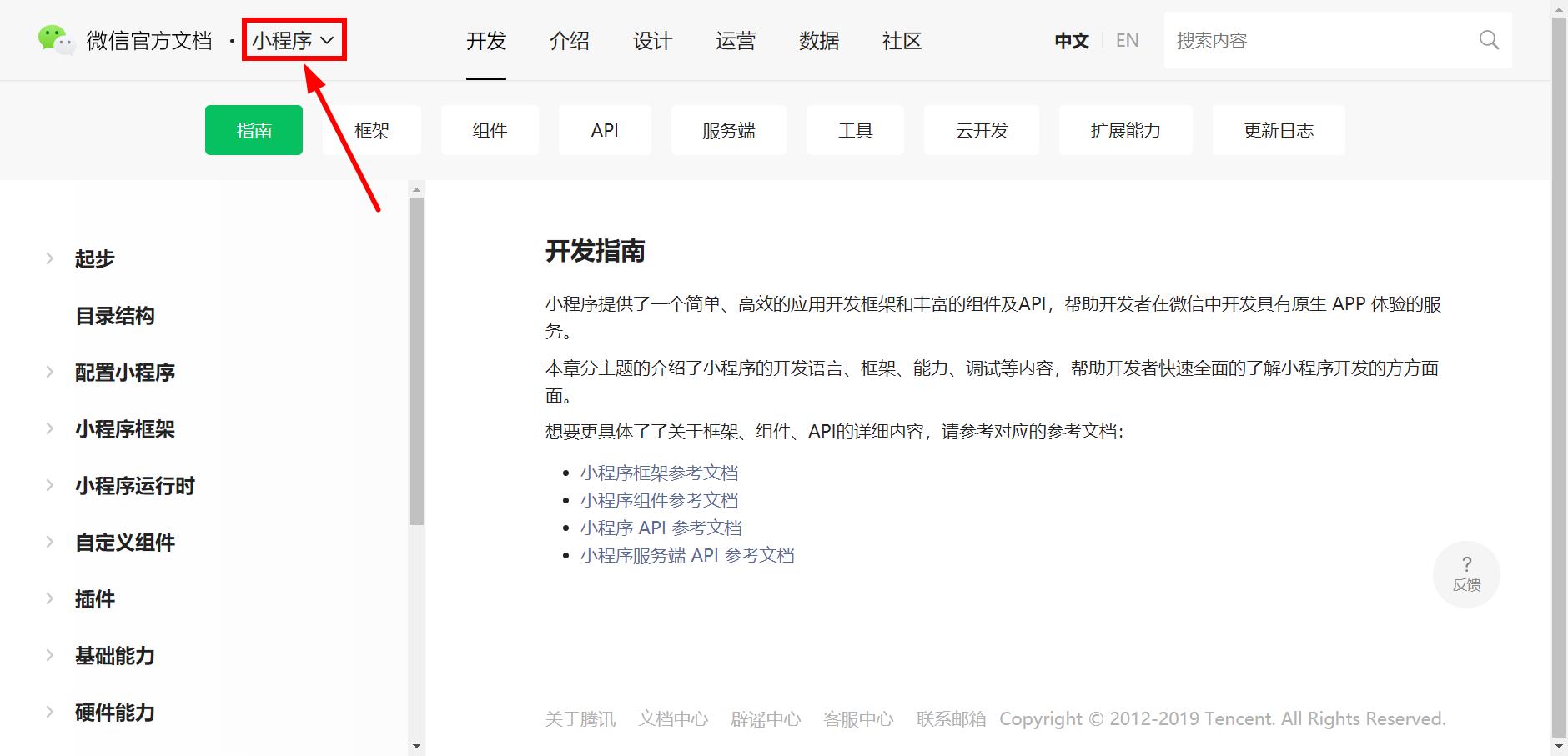Click the search magnifier icon

1490,39
